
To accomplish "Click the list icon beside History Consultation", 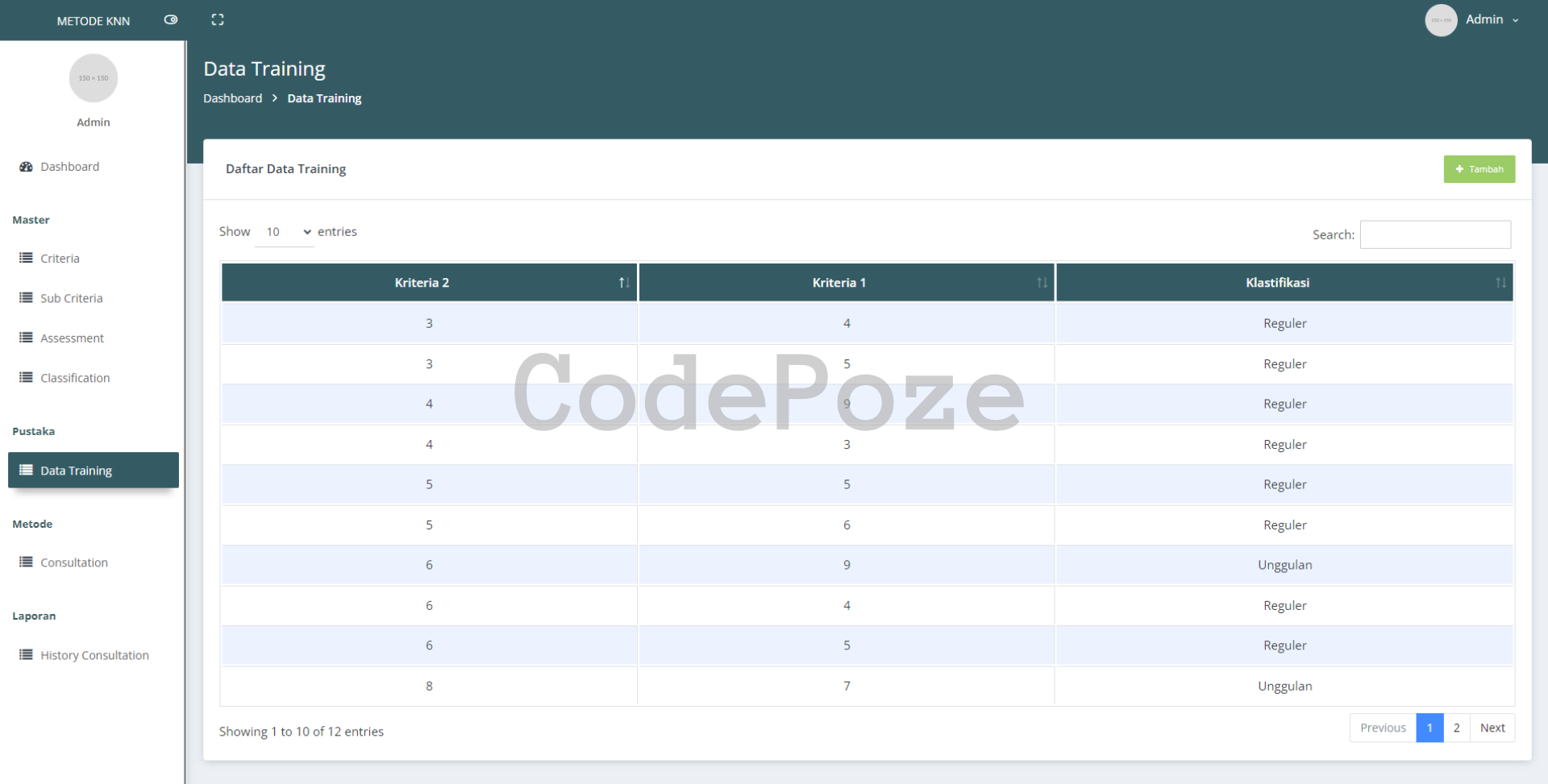I will pos(26,654).
